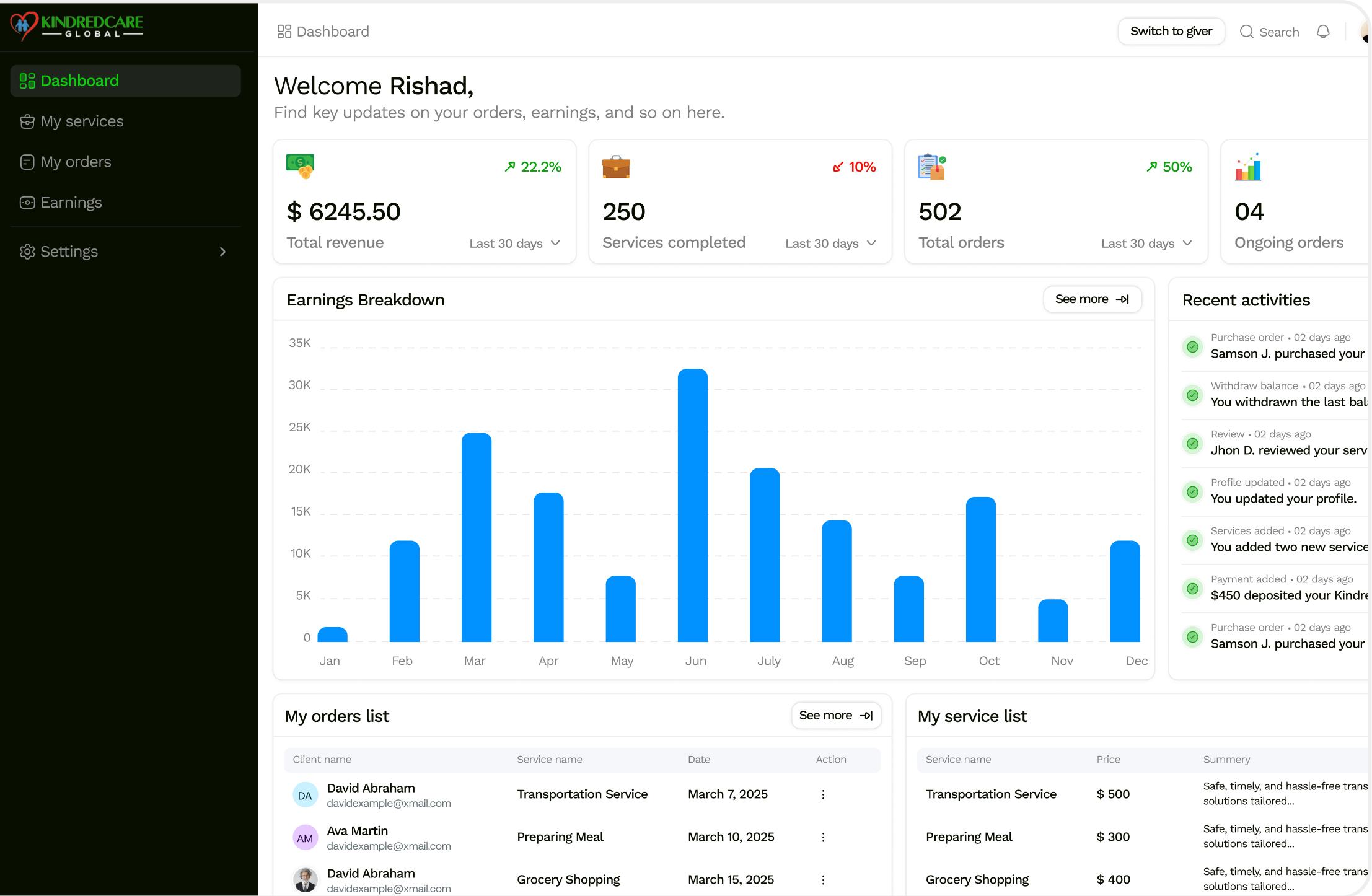Viewport: 1372px width, 896px height.
Task: Click the total revenue money icon
Action: click(x=301, y=166)
